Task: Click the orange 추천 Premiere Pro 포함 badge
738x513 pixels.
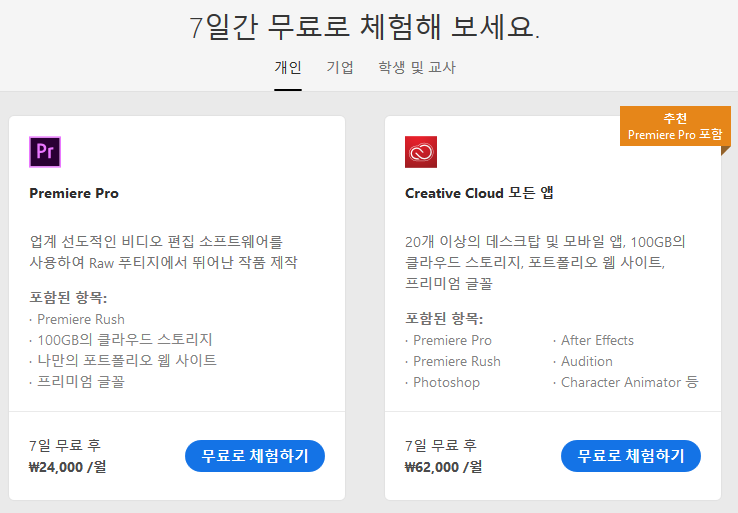Action: tap(675, 126)
